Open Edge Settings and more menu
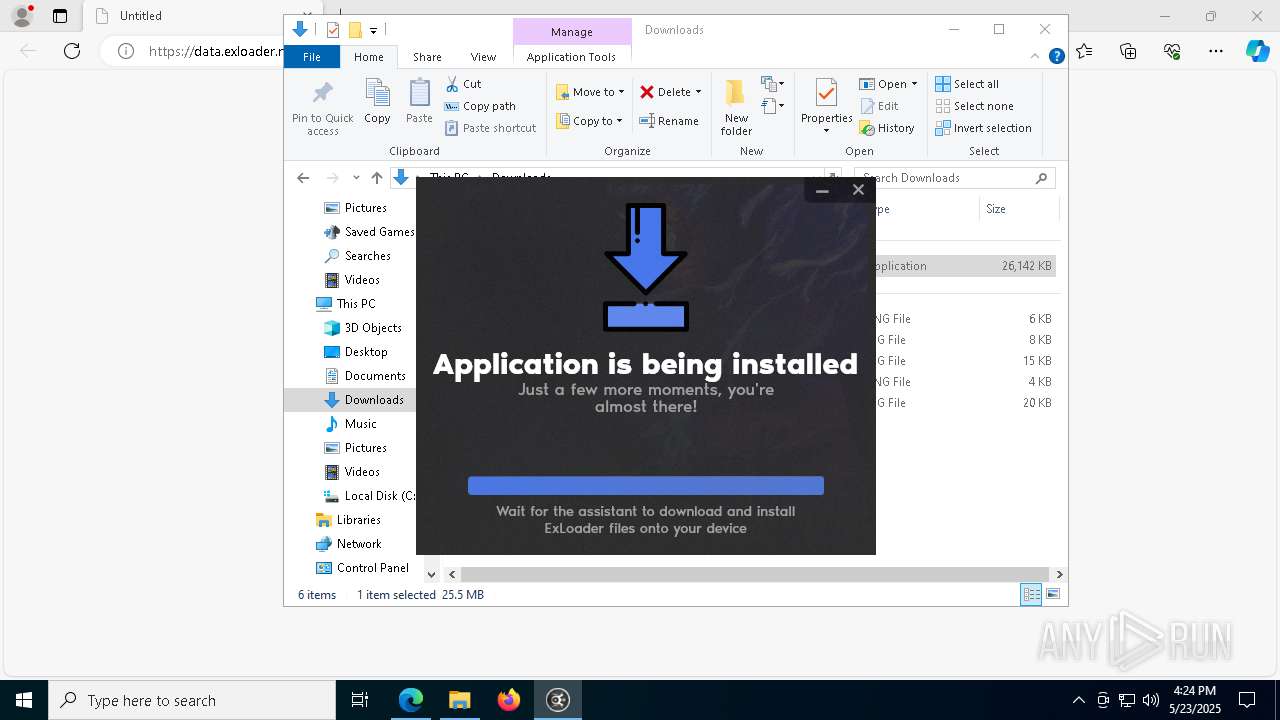The image size is (1280, 720). point(1216,51)
